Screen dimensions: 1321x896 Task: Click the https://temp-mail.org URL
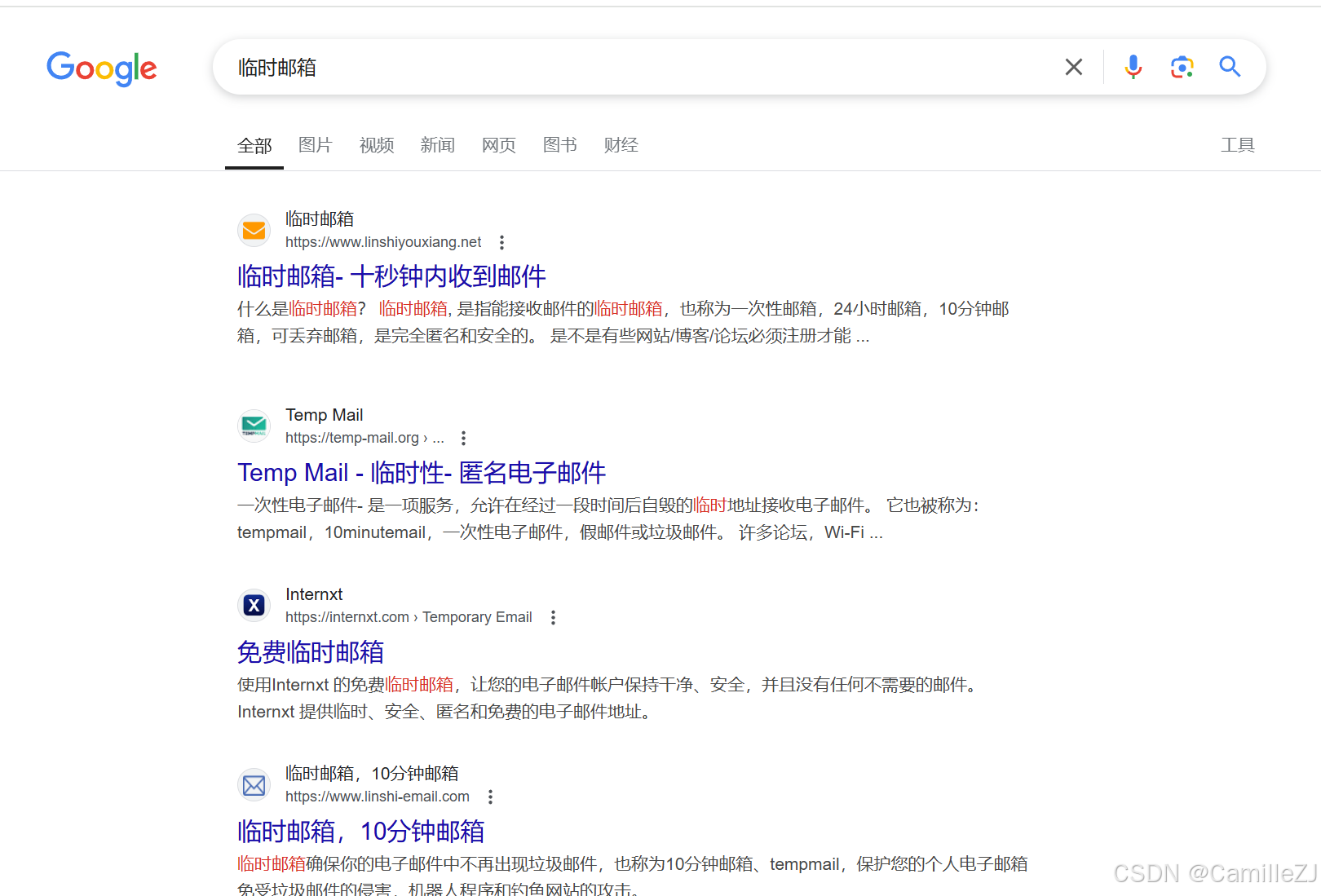[364, 438]
